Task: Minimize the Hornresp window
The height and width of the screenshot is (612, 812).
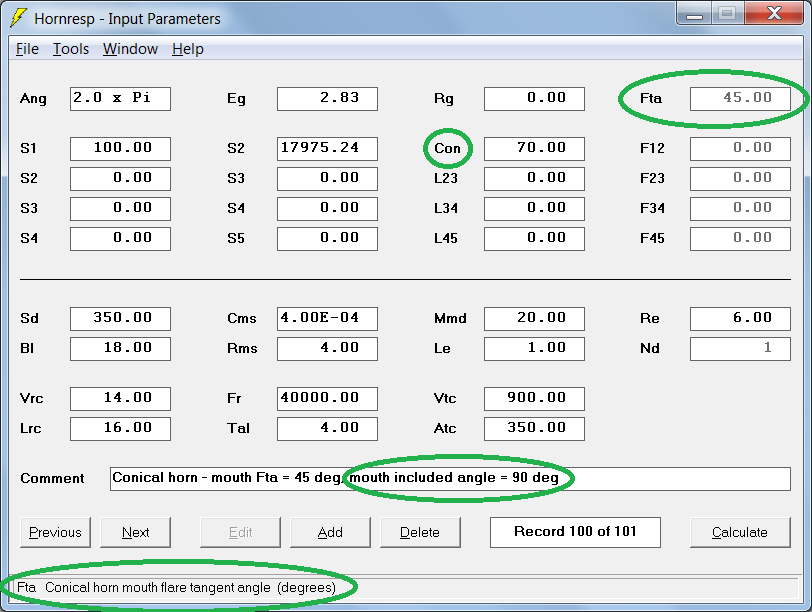Action: tap(694, 13)
